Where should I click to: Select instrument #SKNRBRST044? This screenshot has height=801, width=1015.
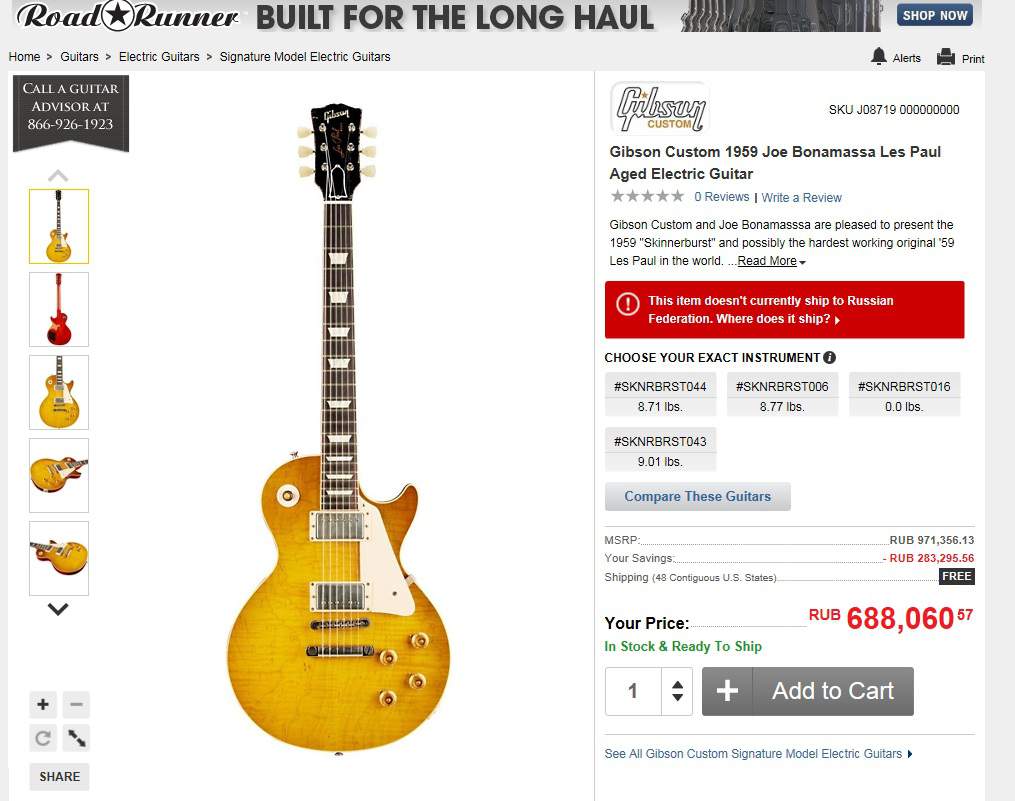click(x=660, y=395)
